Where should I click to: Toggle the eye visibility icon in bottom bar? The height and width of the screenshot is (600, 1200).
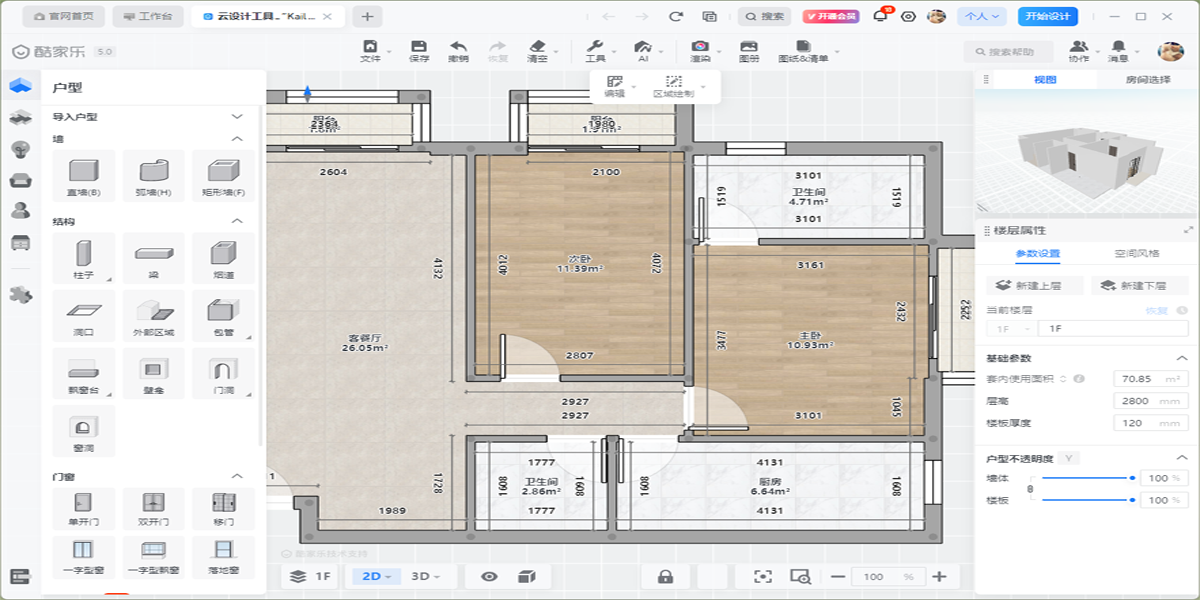click(489, 577)
